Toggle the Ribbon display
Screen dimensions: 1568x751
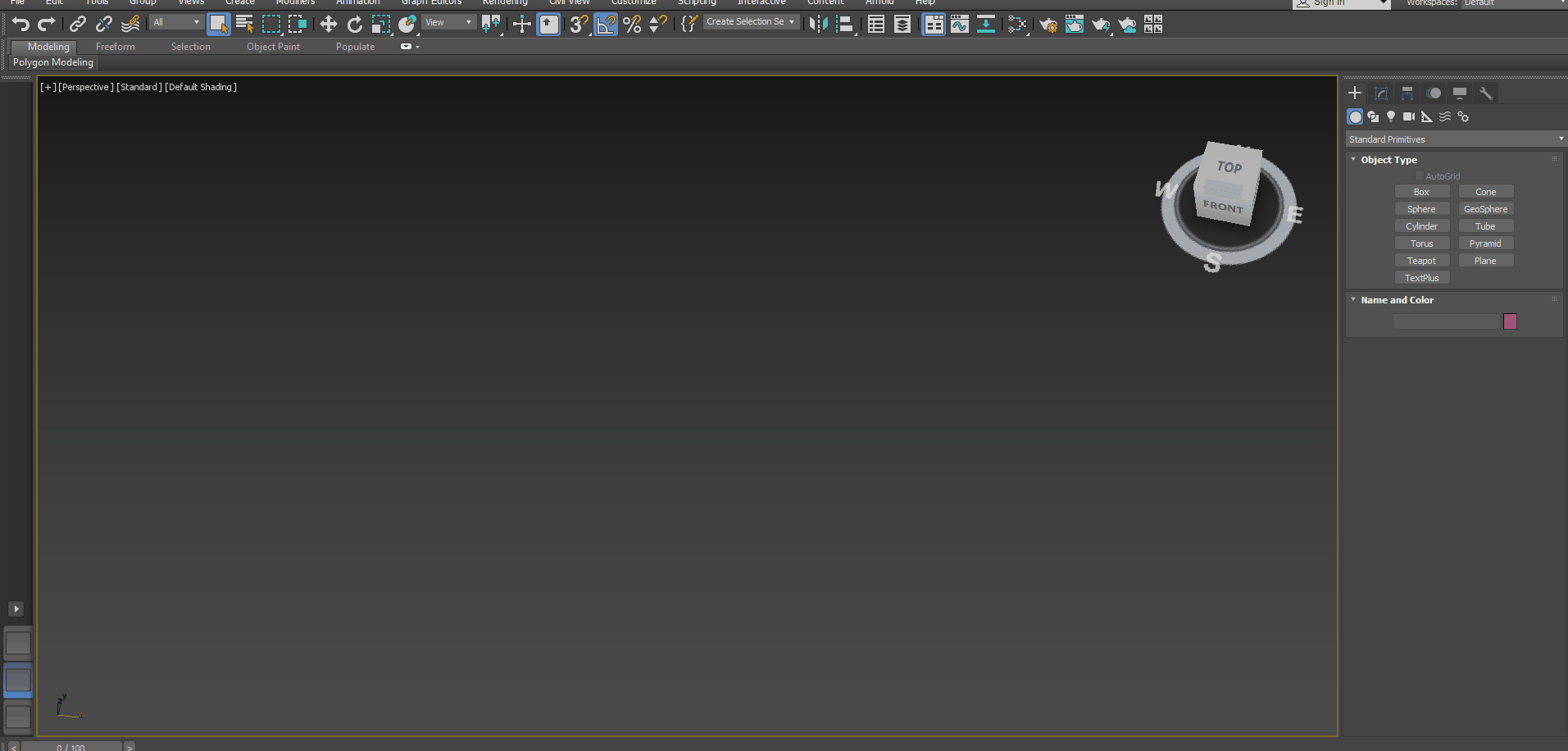(934, 24)
